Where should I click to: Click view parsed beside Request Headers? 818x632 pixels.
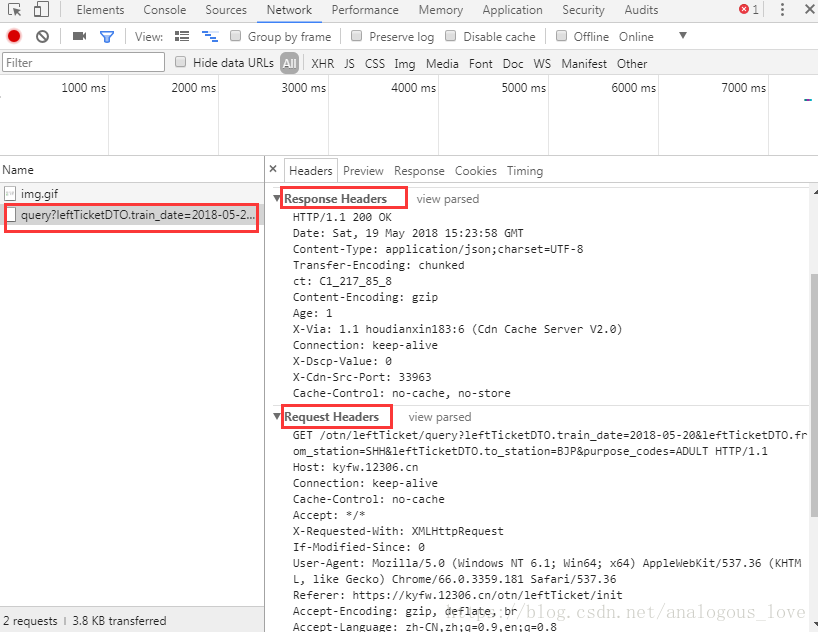(440, 417)
